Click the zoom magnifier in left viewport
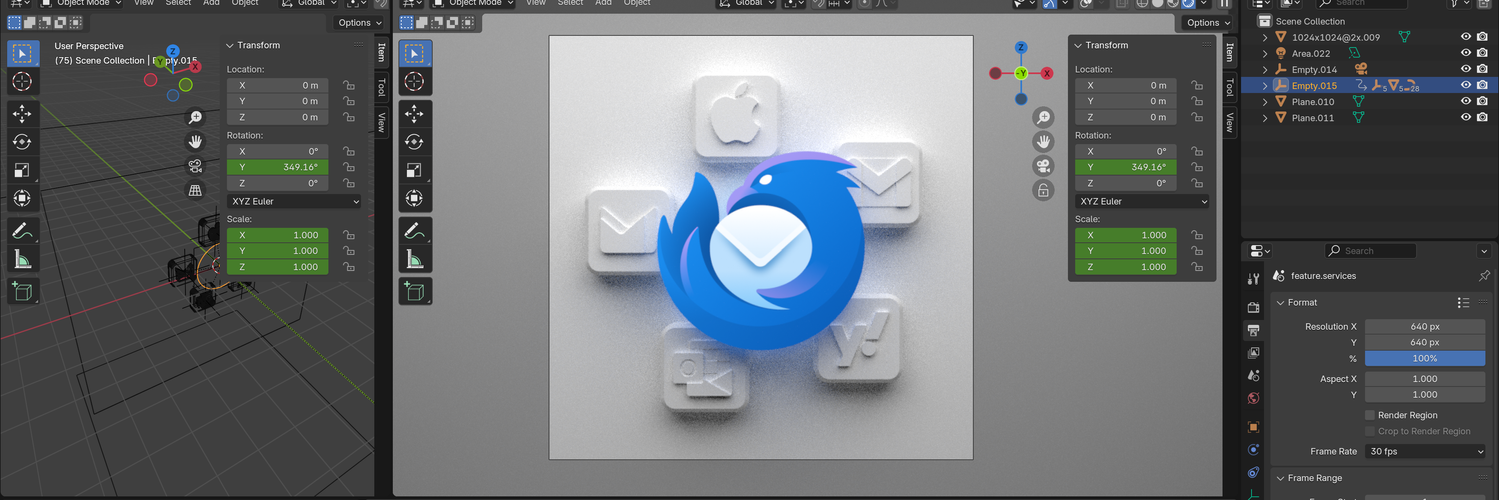The height and width of the screenshot is (500, 1499). [195, 118]
